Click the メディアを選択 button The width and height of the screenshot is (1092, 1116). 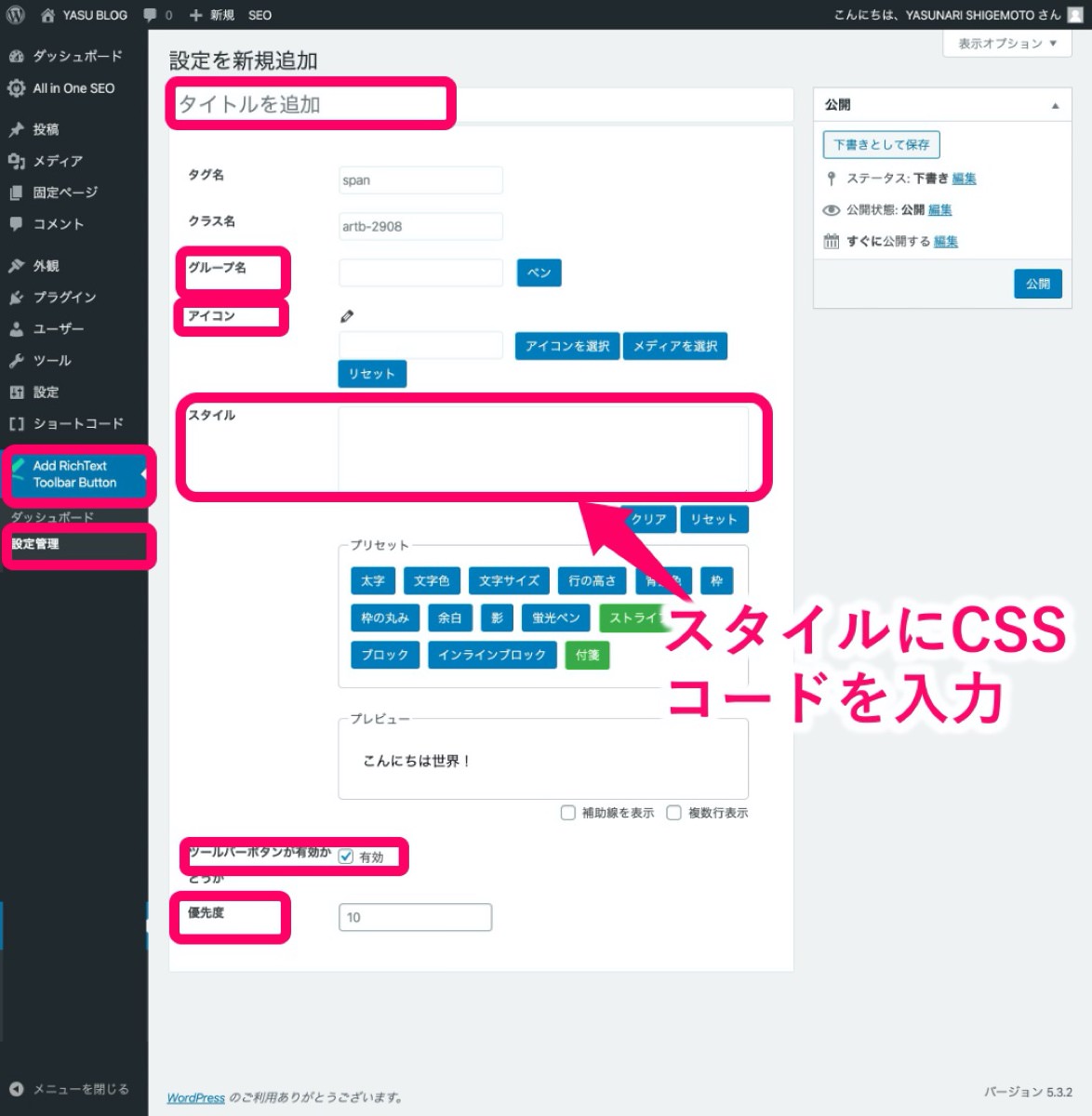pyautogui.click(x=675, y=346)
